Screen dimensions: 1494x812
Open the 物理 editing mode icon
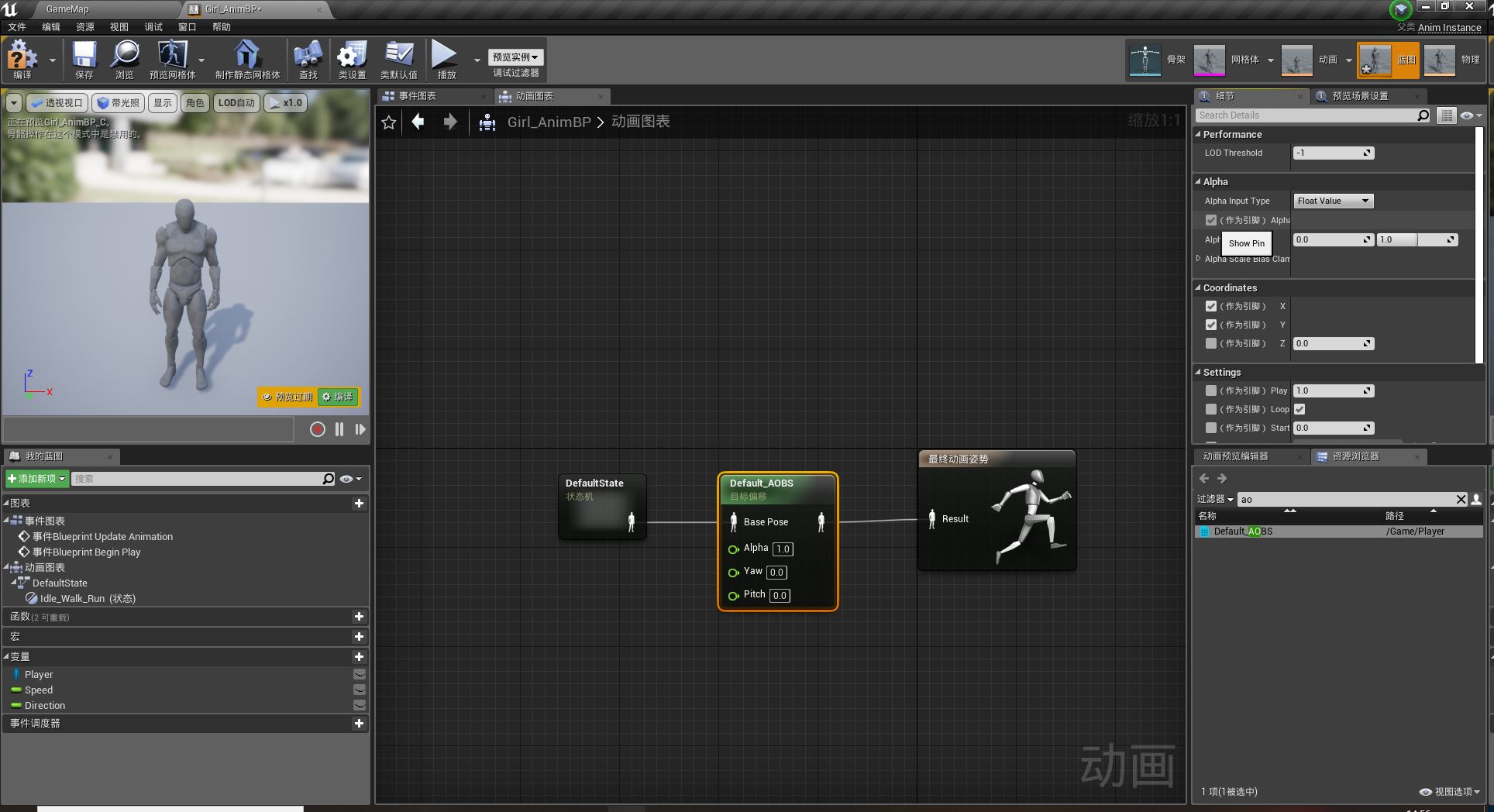click(1440, 60)
